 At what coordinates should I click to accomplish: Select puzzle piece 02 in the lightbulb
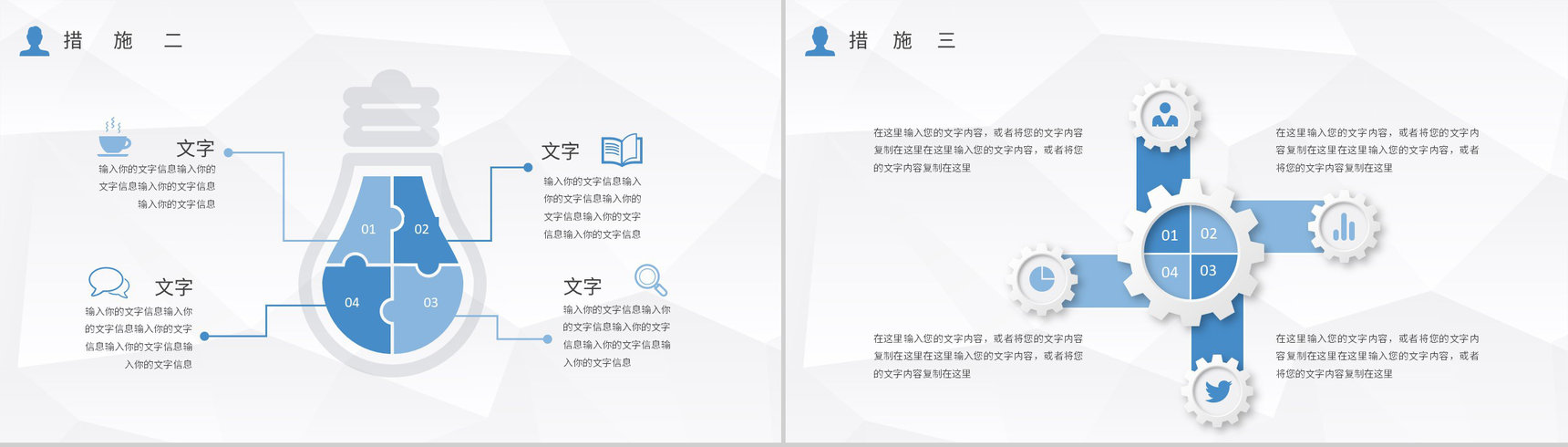[x=423, y=224]
